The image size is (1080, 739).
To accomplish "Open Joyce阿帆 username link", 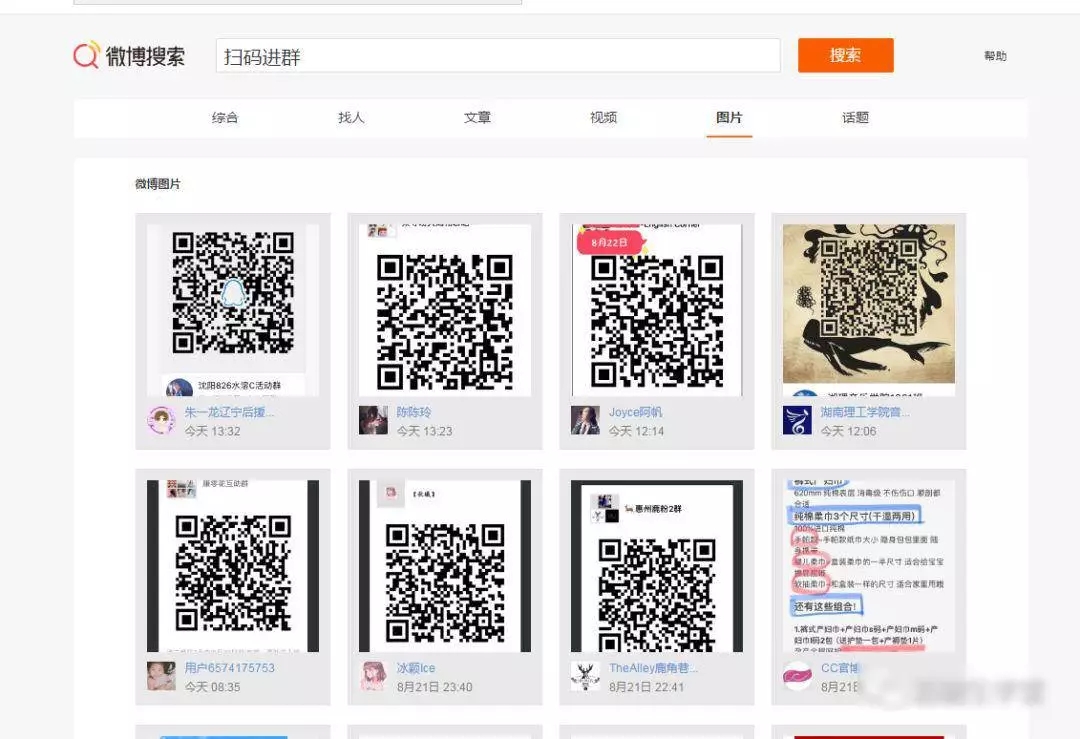I will pos(635,412).
